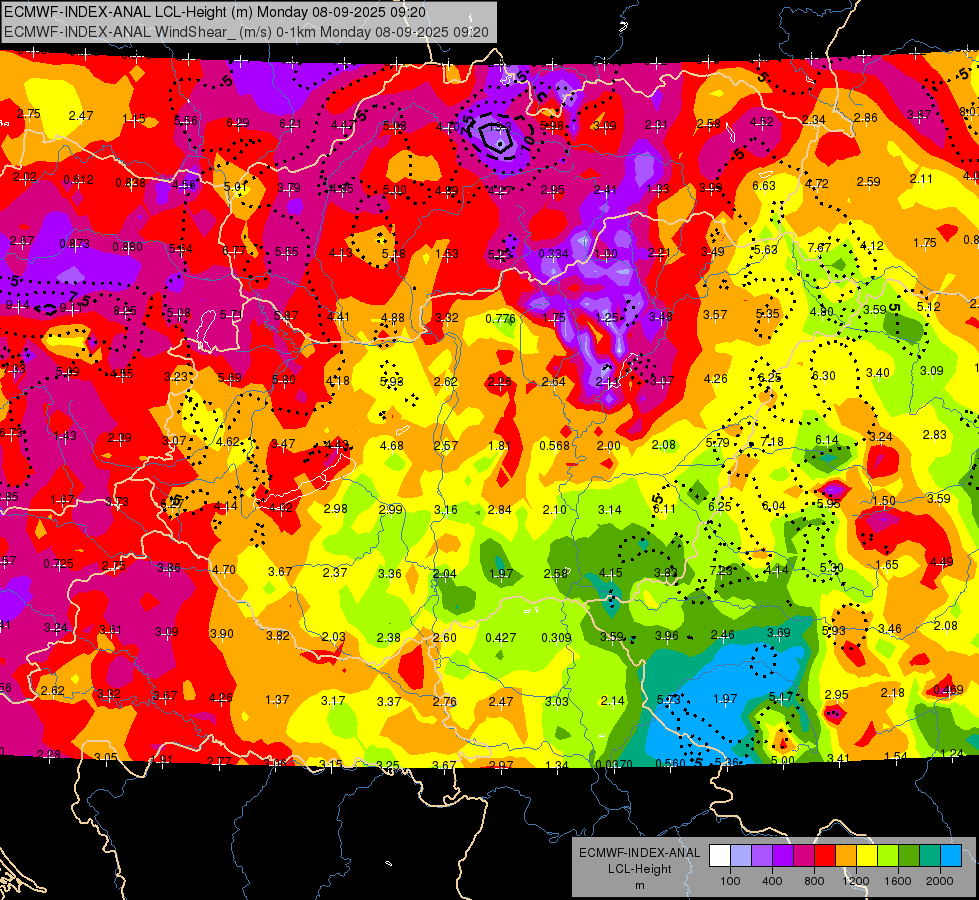The height and width of the screenshot is (900, 979).
Task: Click the orange legend swatch left of 1200
Action: 846,856
